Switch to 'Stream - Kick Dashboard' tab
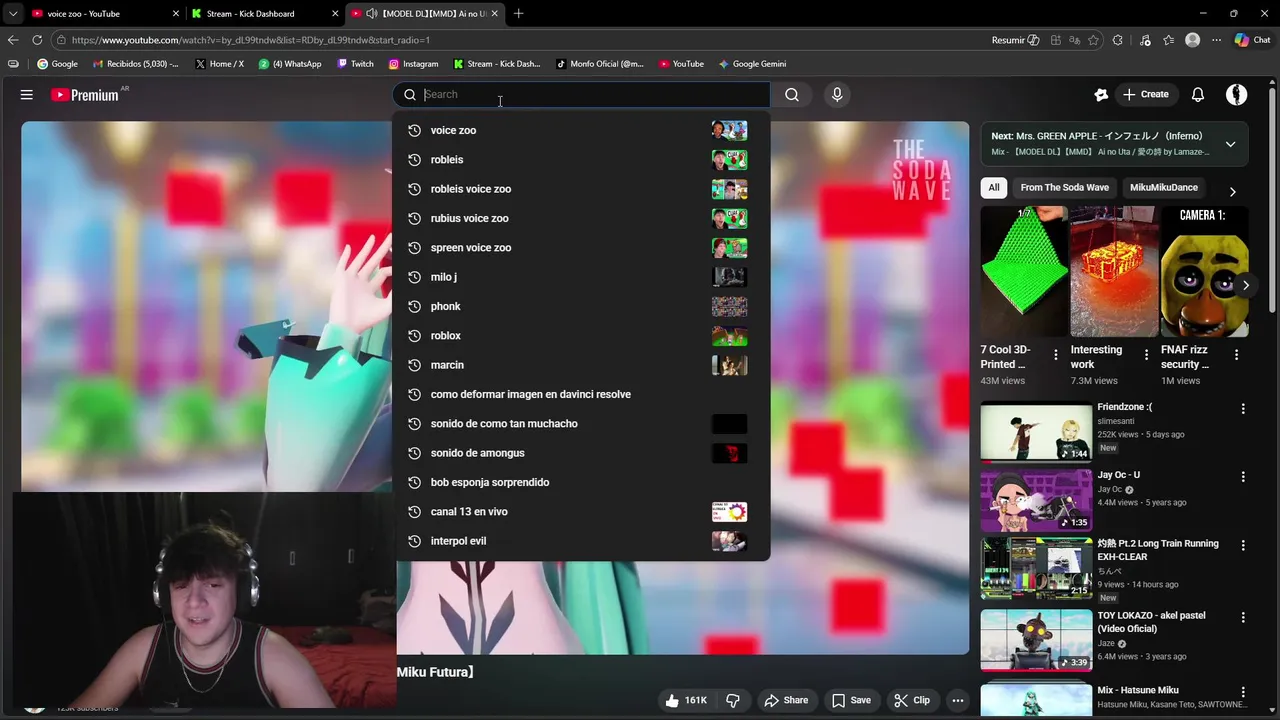 pyautogui.click(x=265, y=13)
